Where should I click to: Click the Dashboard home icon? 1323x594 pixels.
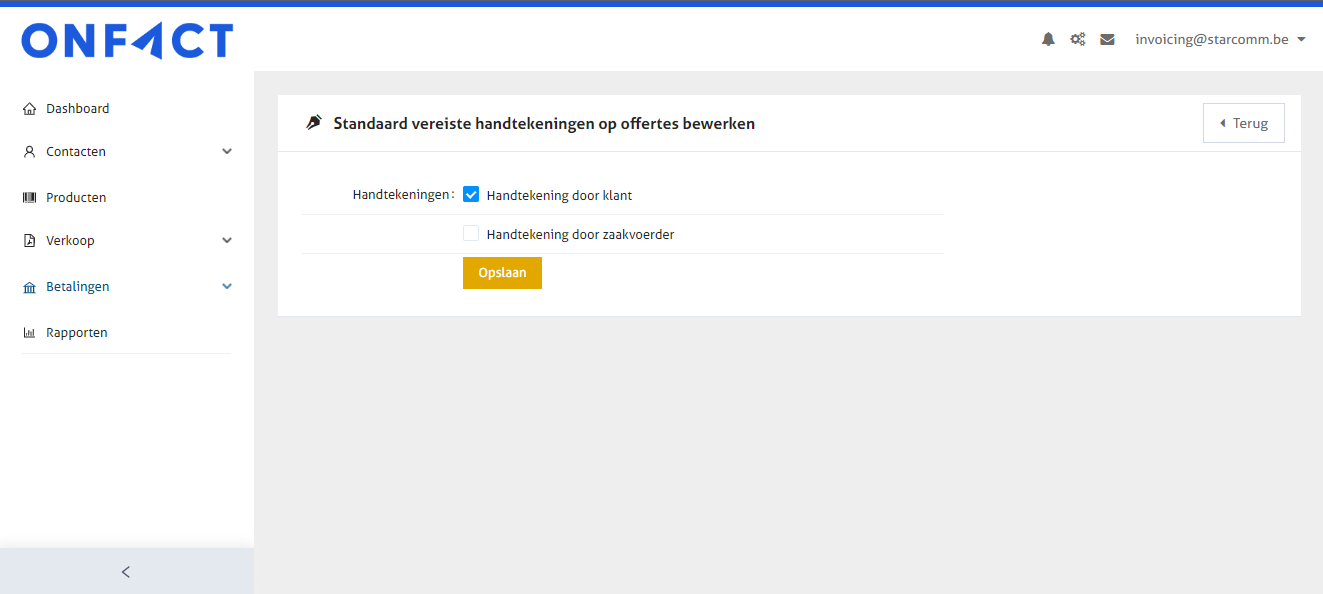[x=29, y=109]
